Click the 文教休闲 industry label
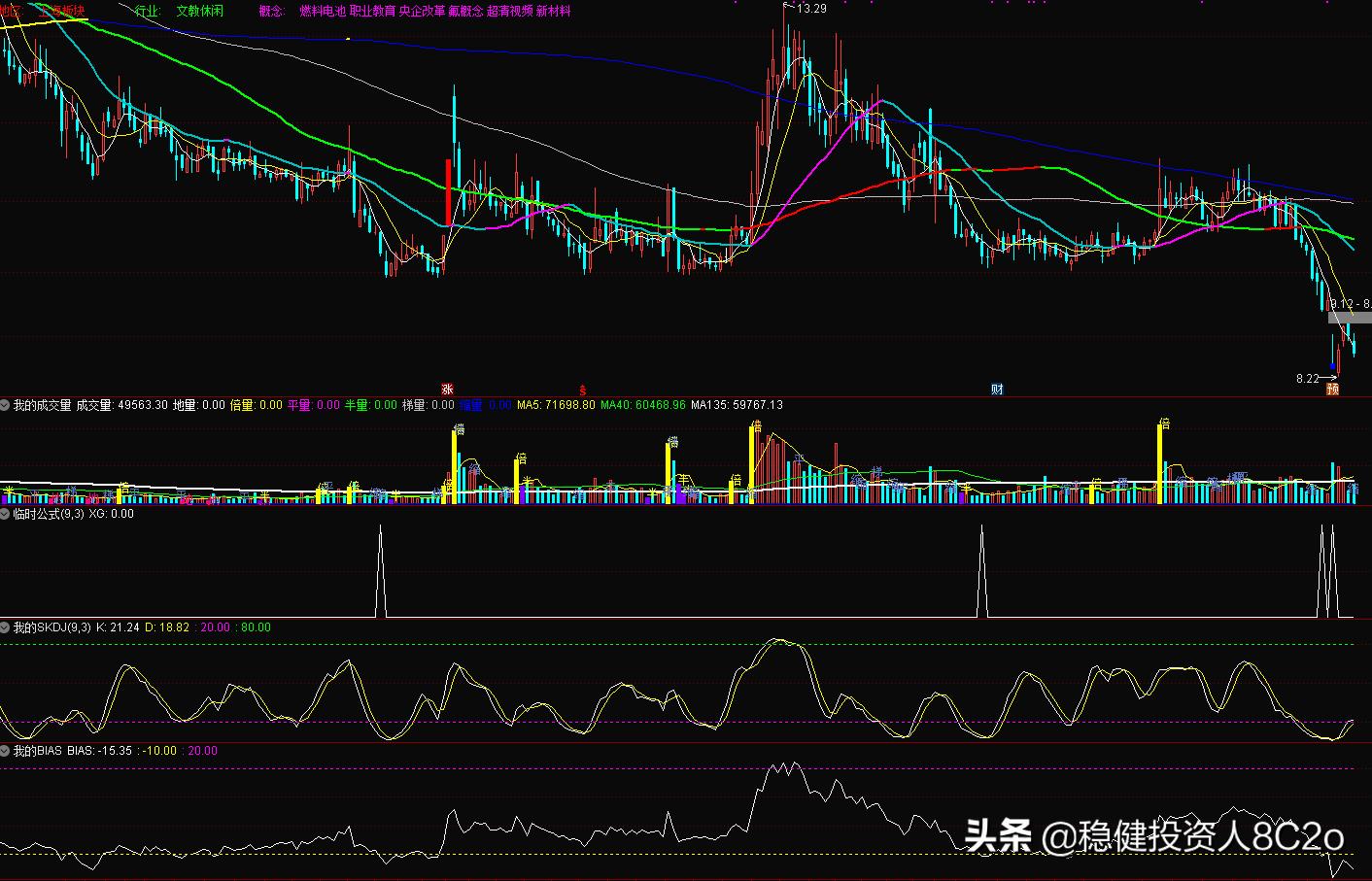 point(200,12)
